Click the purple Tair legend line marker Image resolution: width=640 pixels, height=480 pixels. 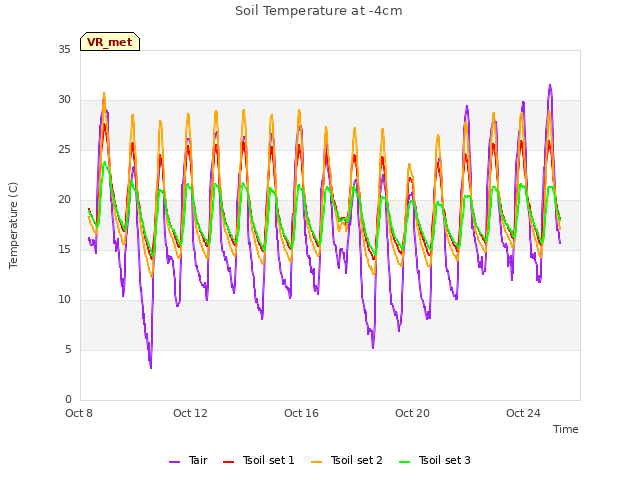pos(175,462)
